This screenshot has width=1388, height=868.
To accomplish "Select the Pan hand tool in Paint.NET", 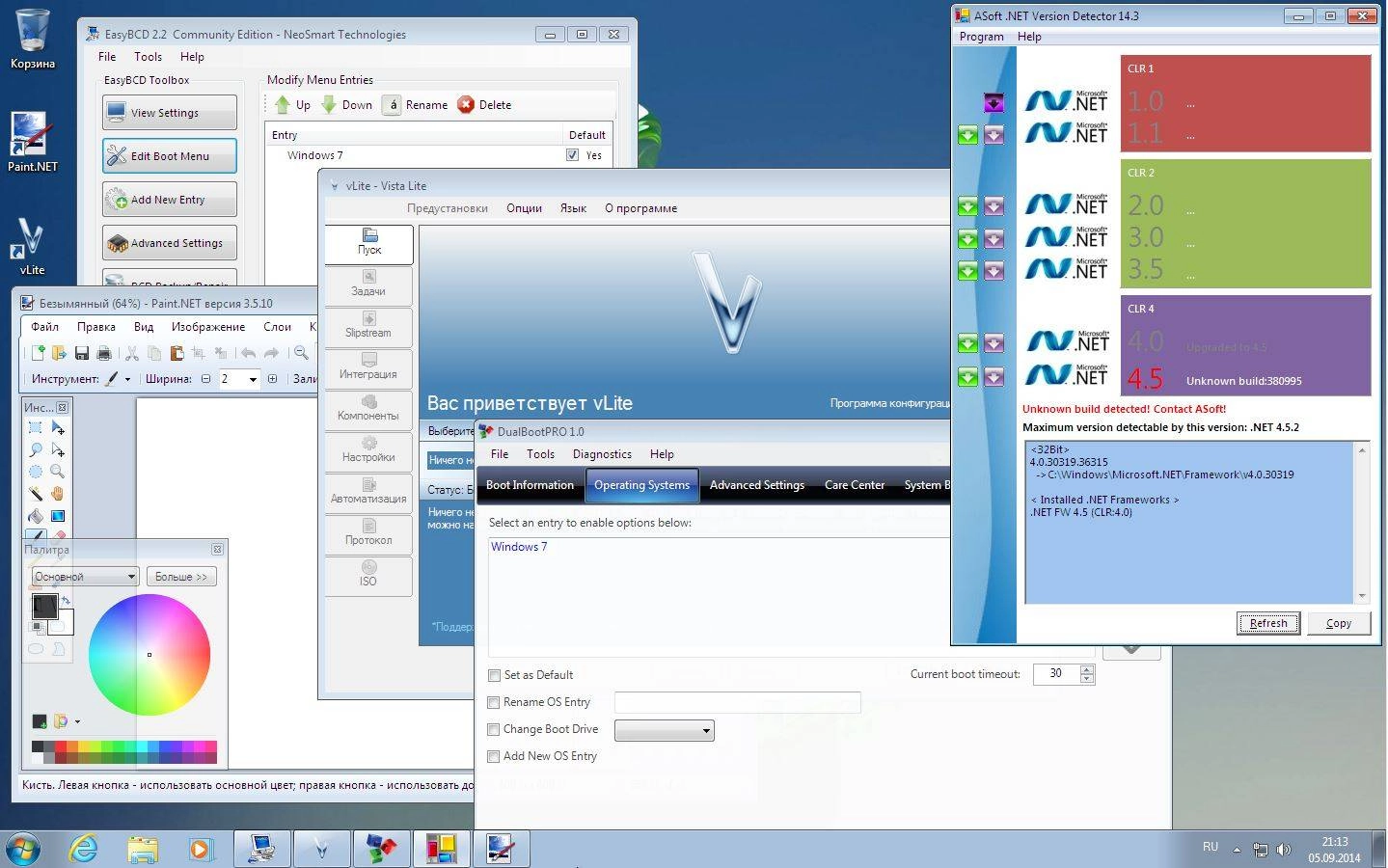I will [x=58, y=494].
